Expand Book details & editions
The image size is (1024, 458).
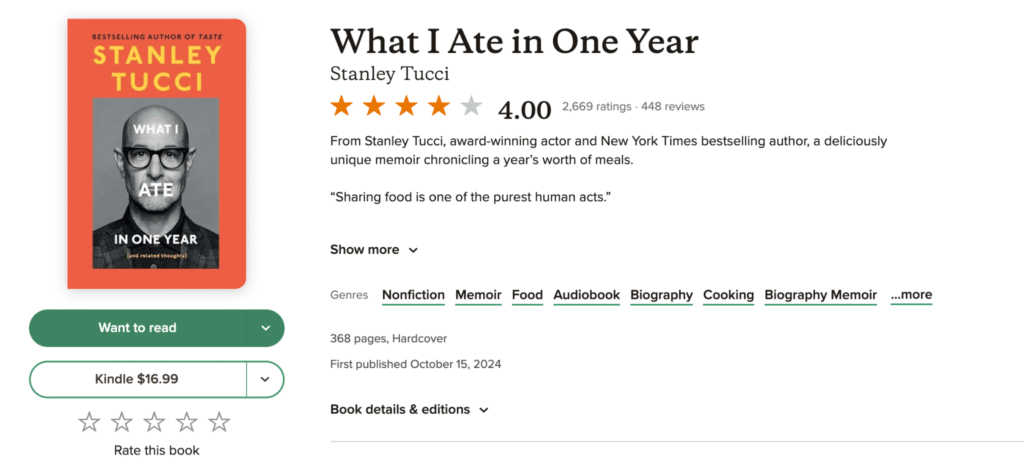409,410
